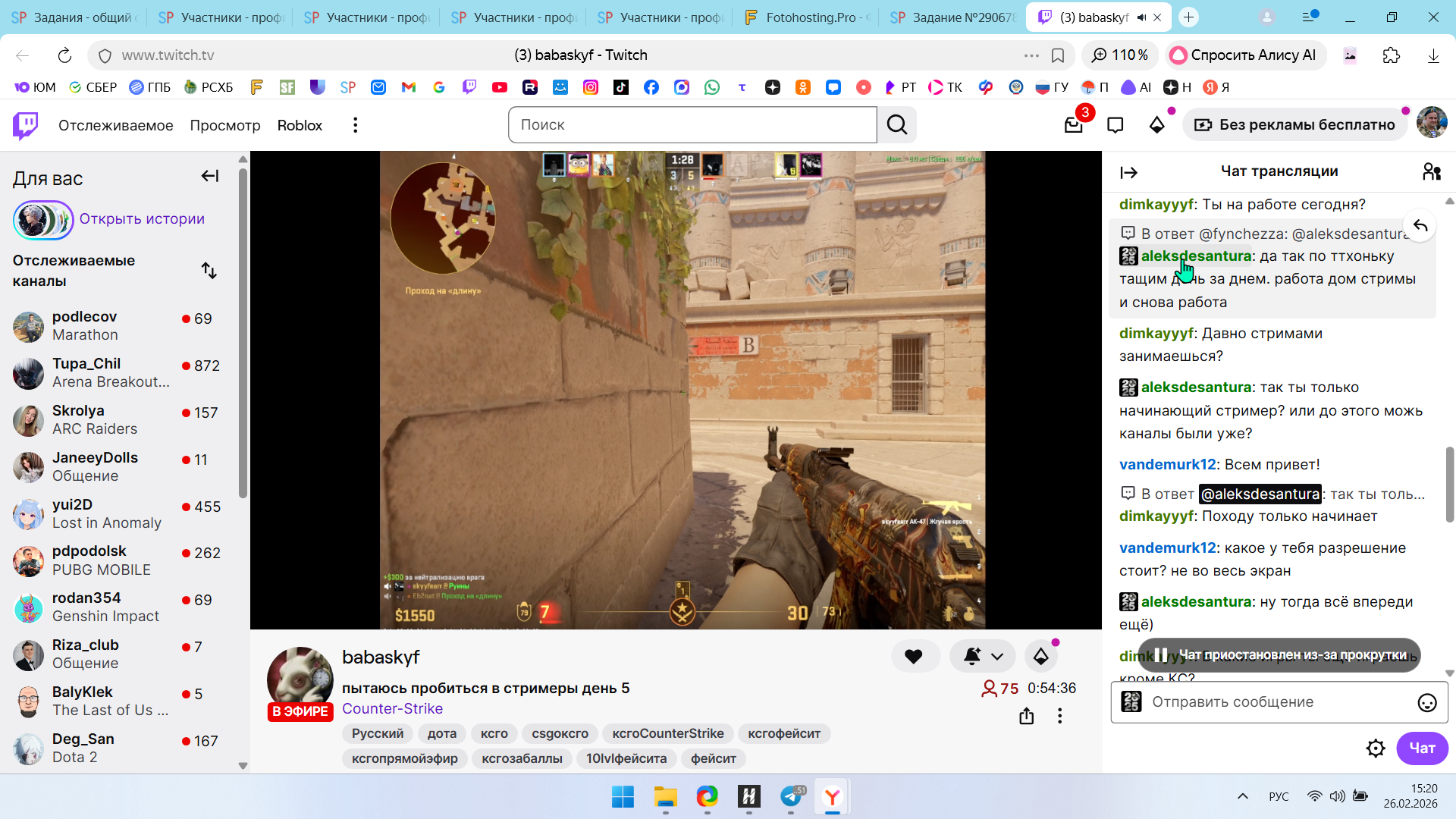Open community users list icon in chat
The width and height of the screenshot is (1456, 819).
(1432, 172)
